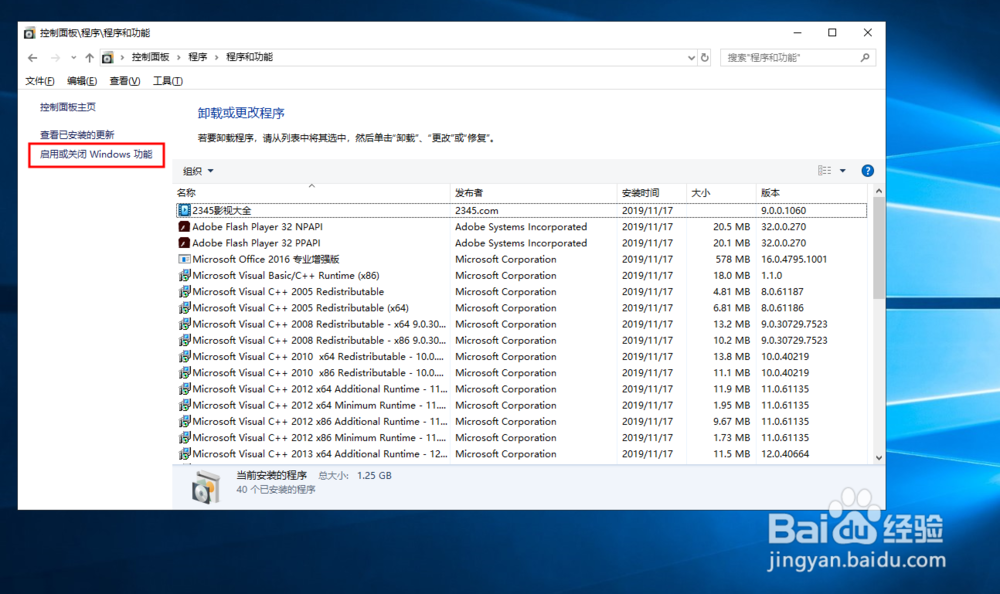Click Visual C++ 2008 Redistributable x86 icon
The height and width of the screenshot is (594, 1000).
point(184,340)
